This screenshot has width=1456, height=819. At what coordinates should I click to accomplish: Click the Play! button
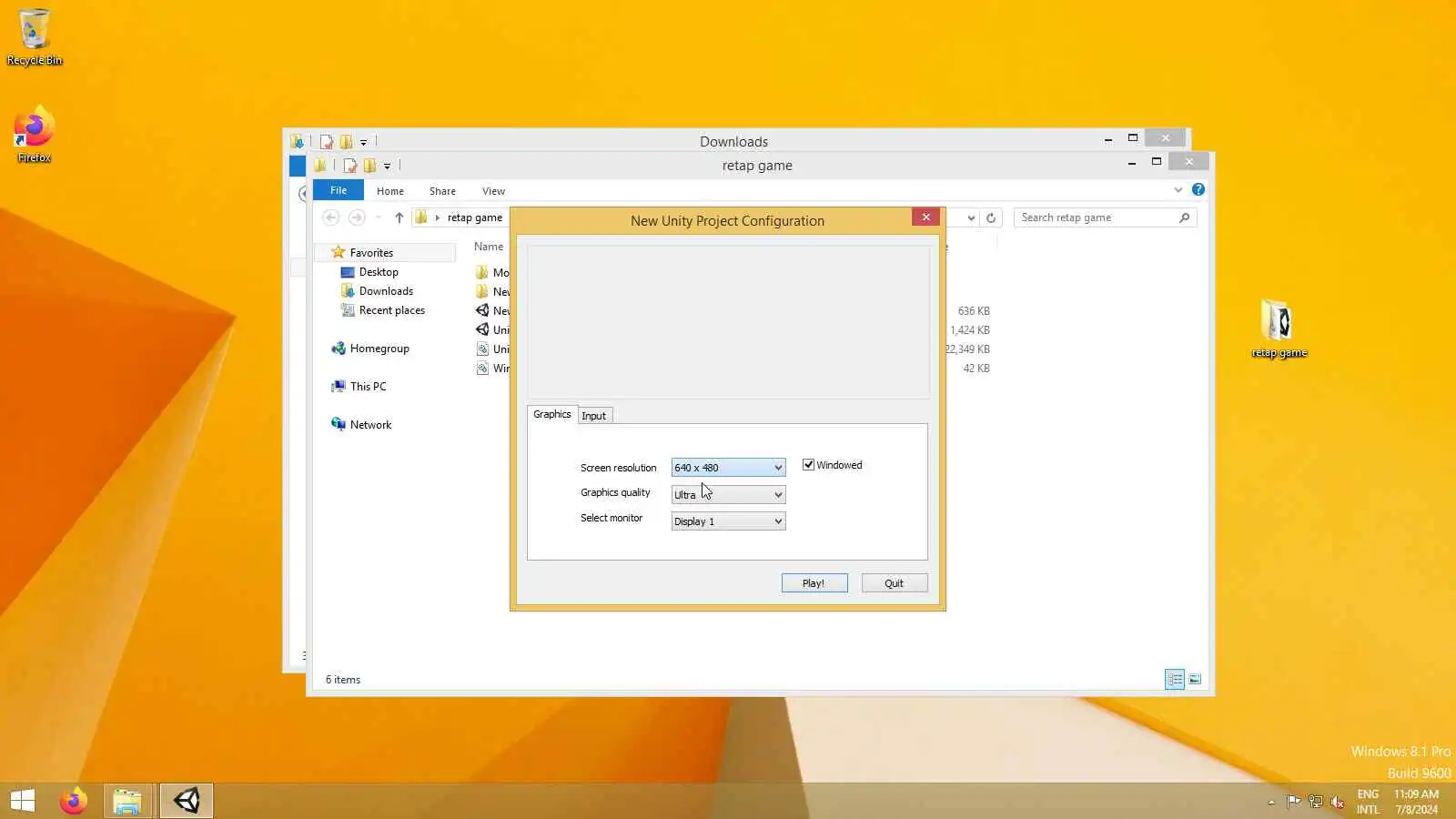[814, 583]
